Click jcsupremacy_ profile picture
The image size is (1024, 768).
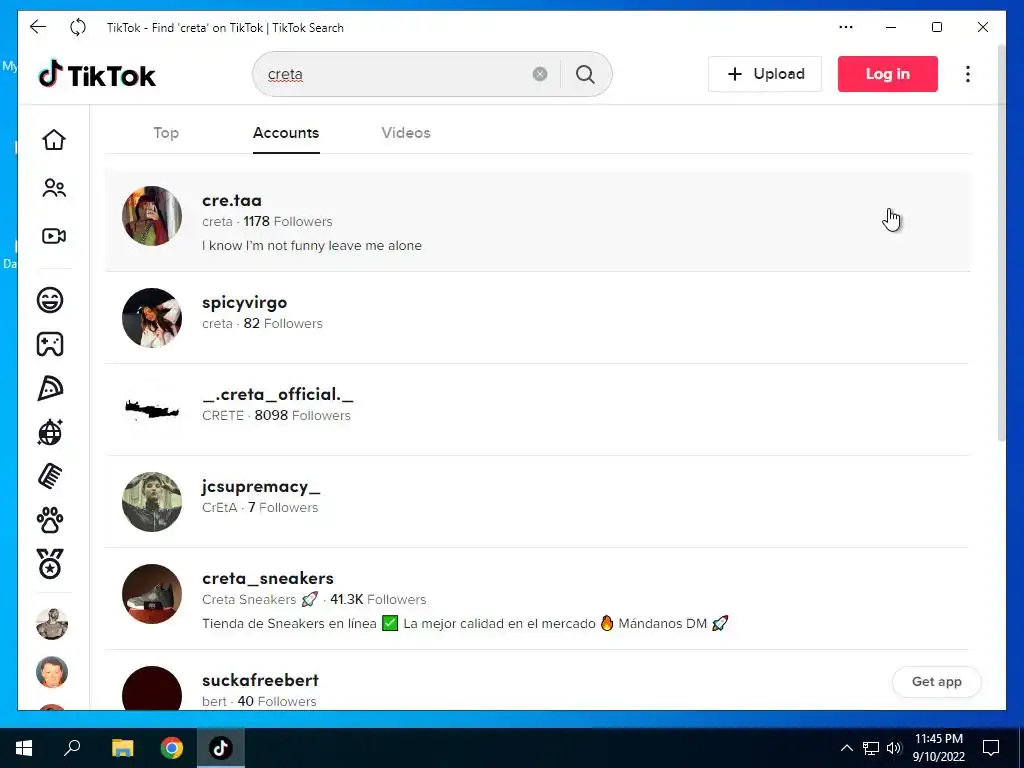(x=152, y=502)
